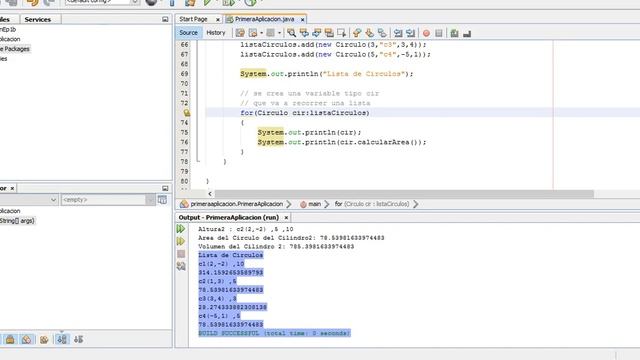Click the 'Lista de Circulos' output line

click(231, 255)
